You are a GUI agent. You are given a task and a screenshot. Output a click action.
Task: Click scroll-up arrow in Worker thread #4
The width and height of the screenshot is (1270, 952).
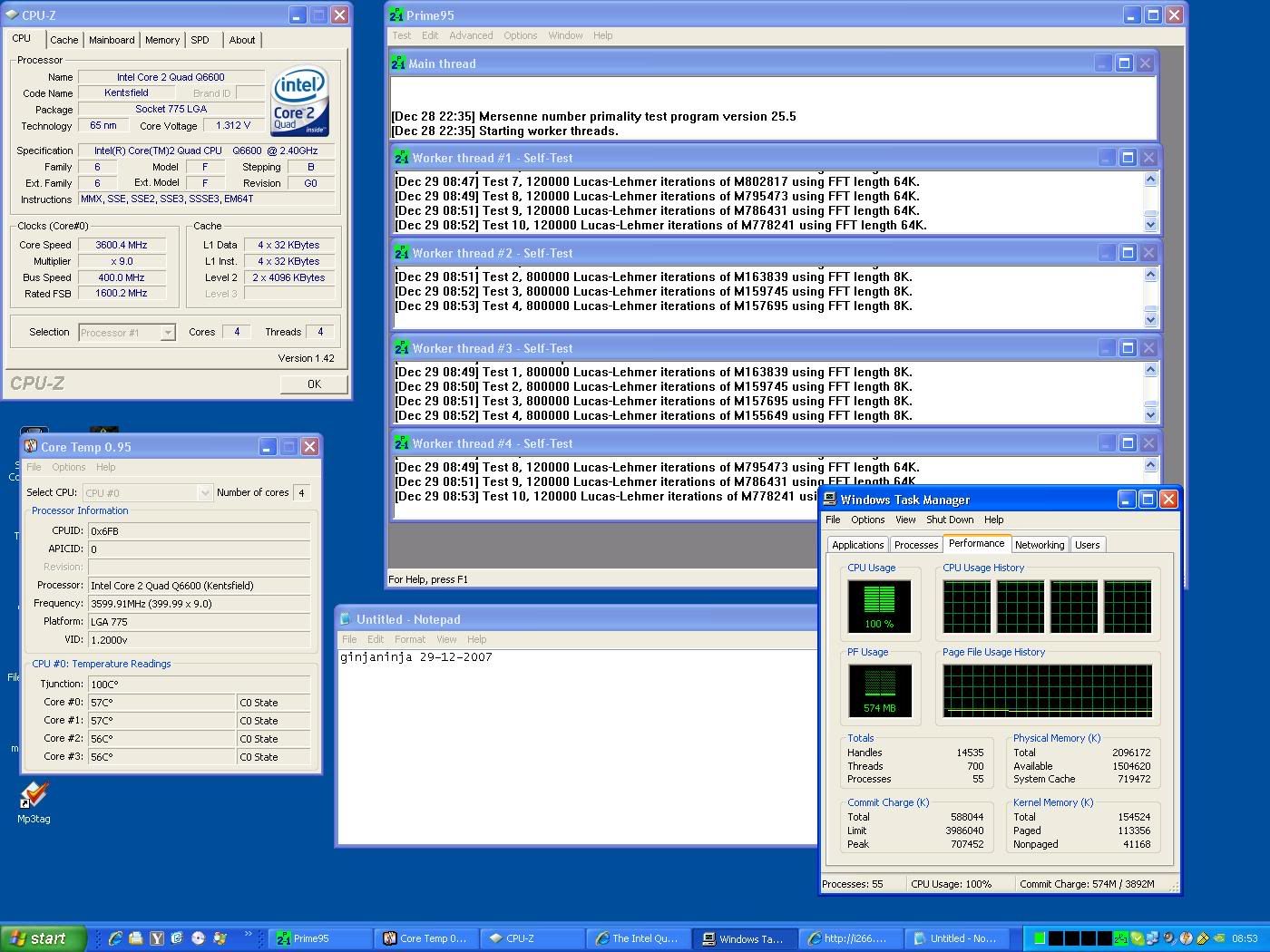point(1150,465)
